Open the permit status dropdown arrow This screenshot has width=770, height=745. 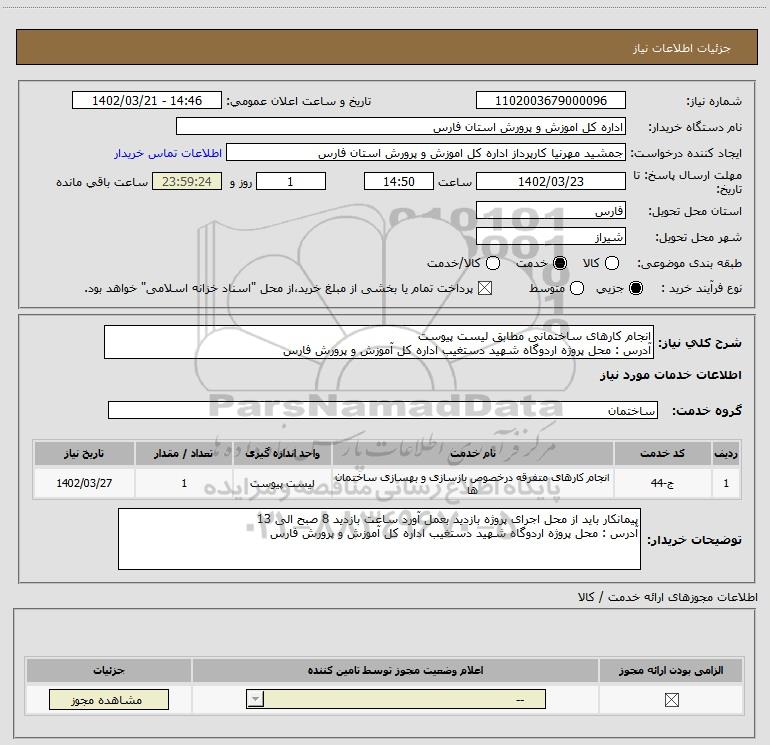pyautogui.click(x=255, y=699)
